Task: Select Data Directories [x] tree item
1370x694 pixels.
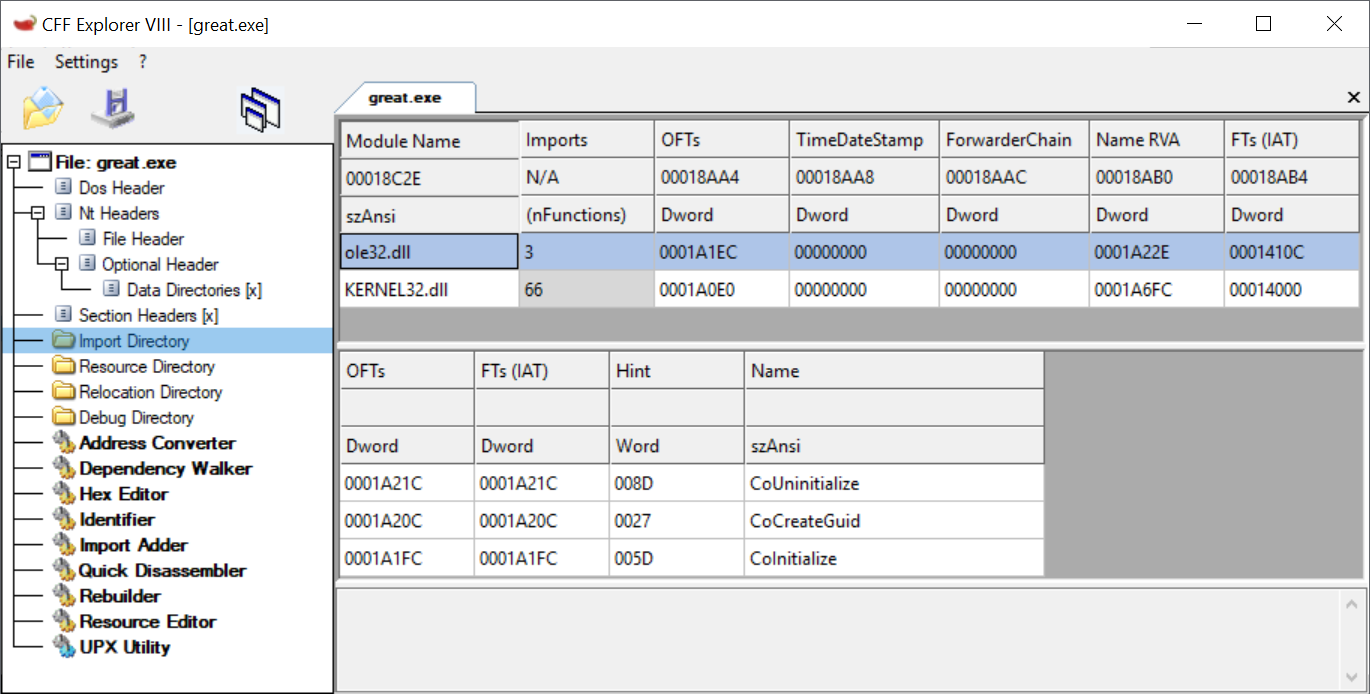Action: [195, 290]
